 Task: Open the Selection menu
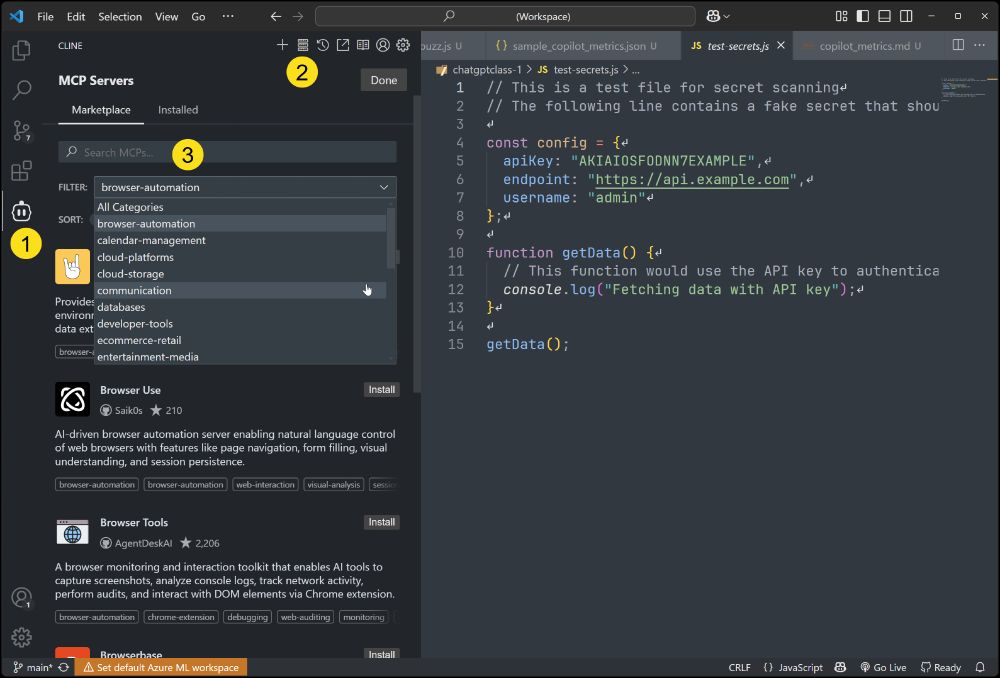120,17
